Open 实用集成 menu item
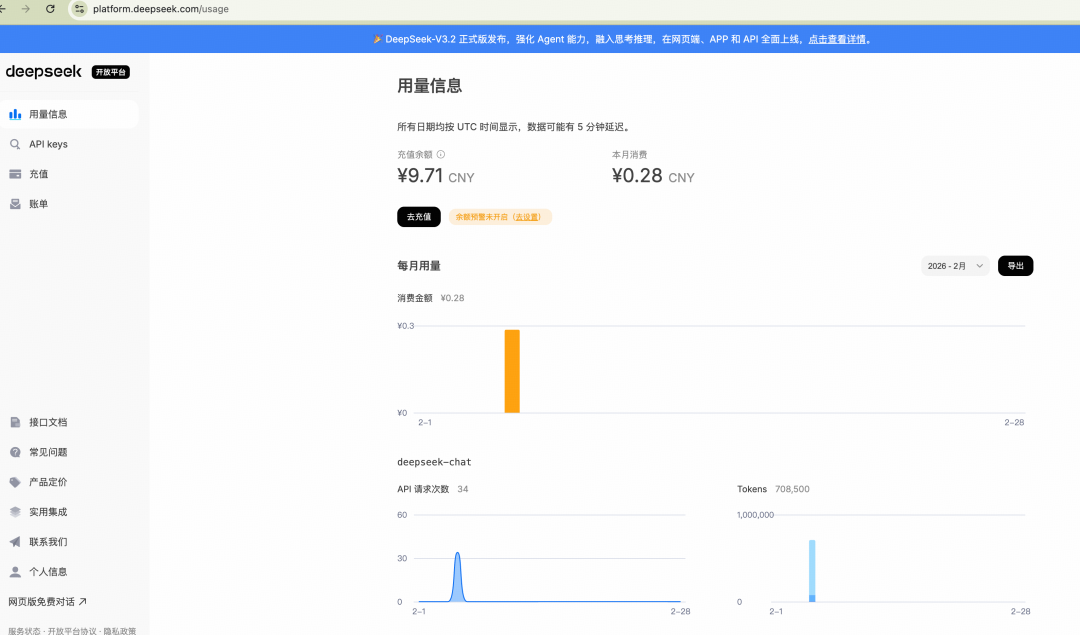 69,512
